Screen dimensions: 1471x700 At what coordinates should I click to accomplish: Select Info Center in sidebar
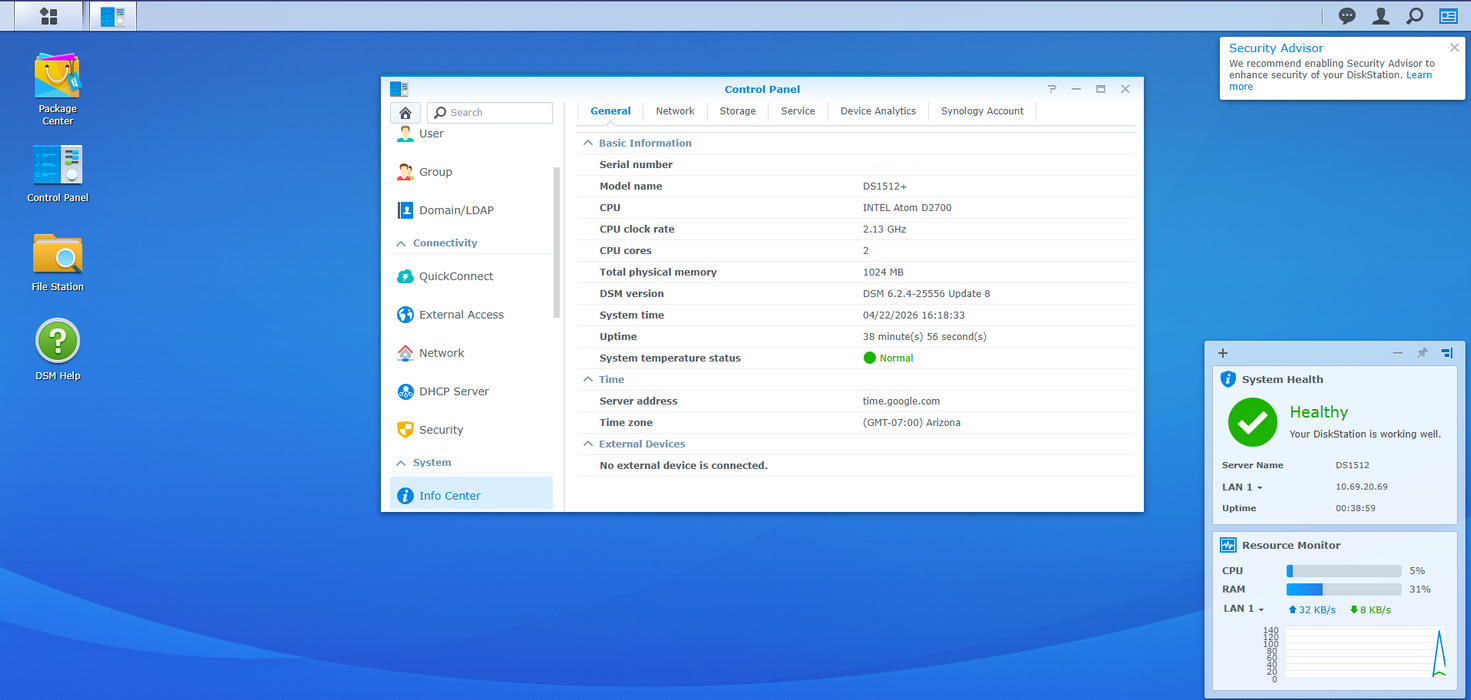tap(471, 495)
